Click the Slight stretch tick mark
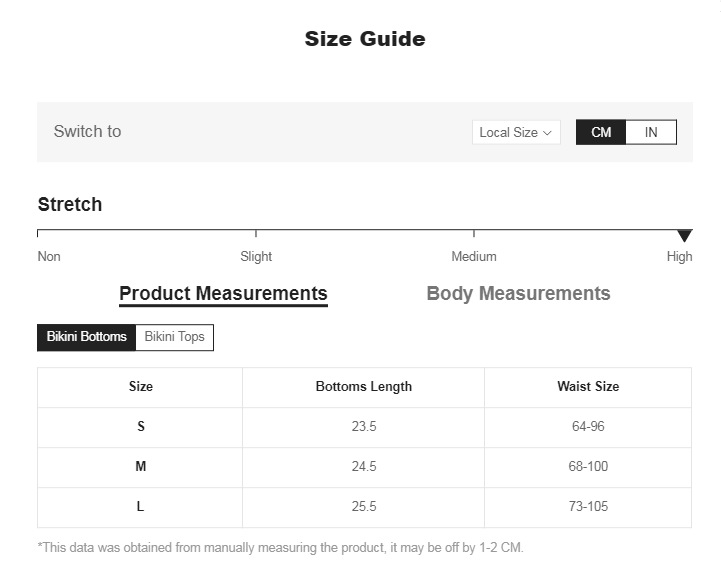721x580 pixels. (x=256, y=234)
